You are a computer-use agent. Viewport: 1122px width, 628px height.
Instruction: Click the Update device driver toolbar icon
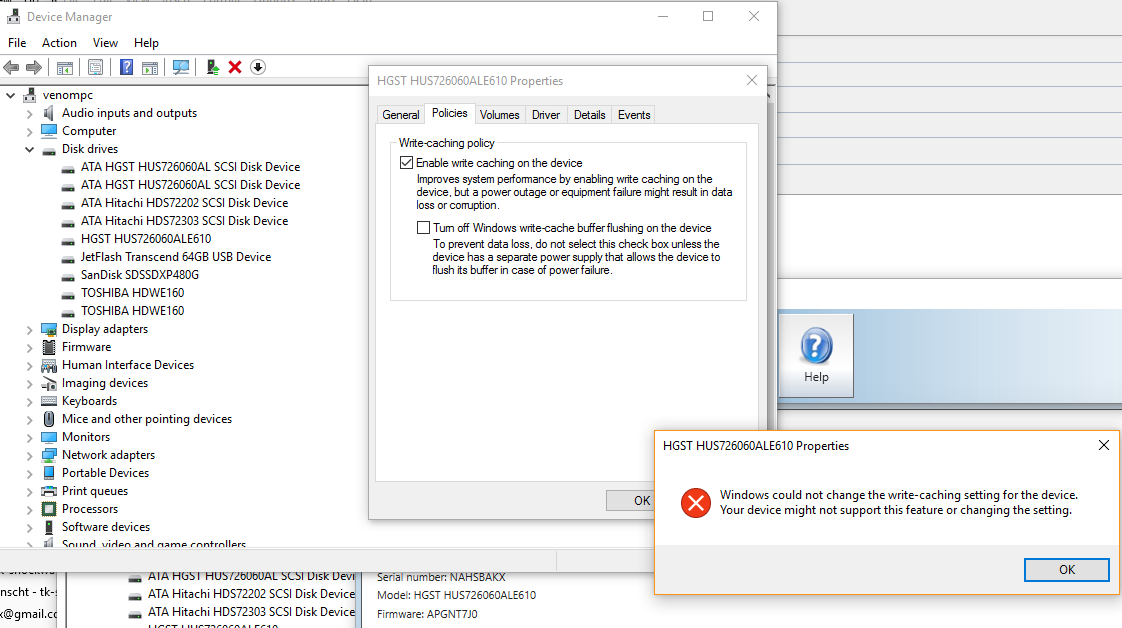[x=213, y=67]
